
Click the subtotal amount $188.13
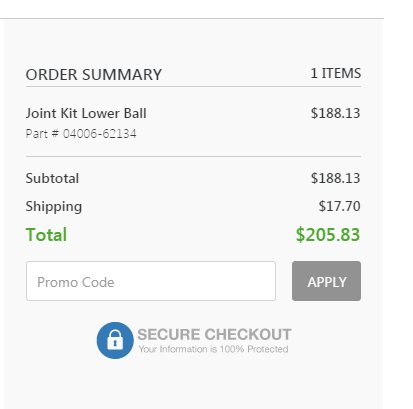click(335, 178)
